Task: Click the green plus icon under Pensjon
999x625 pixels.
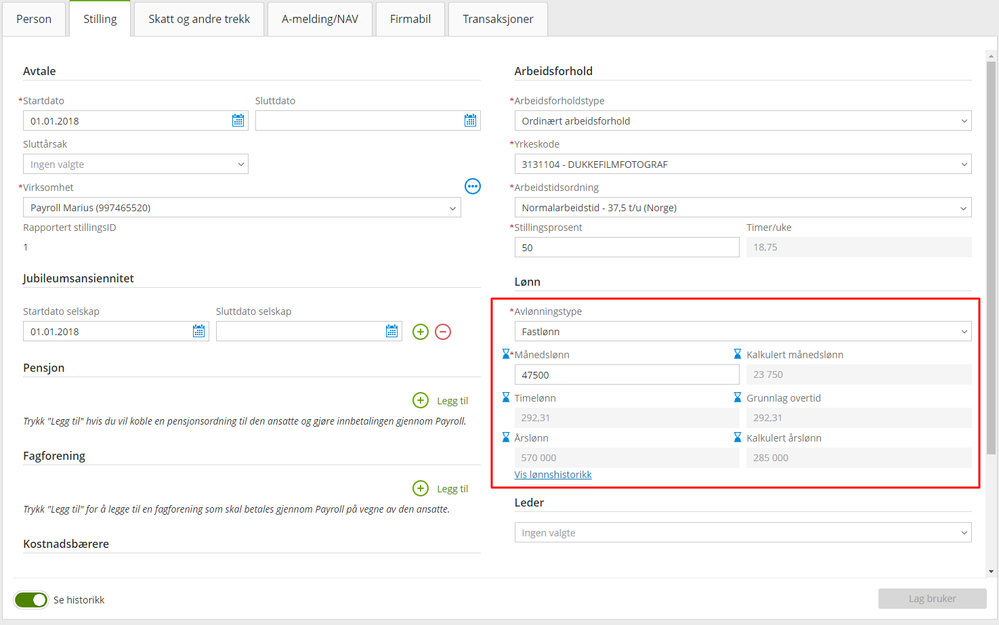Action: (x=420, y=400)
